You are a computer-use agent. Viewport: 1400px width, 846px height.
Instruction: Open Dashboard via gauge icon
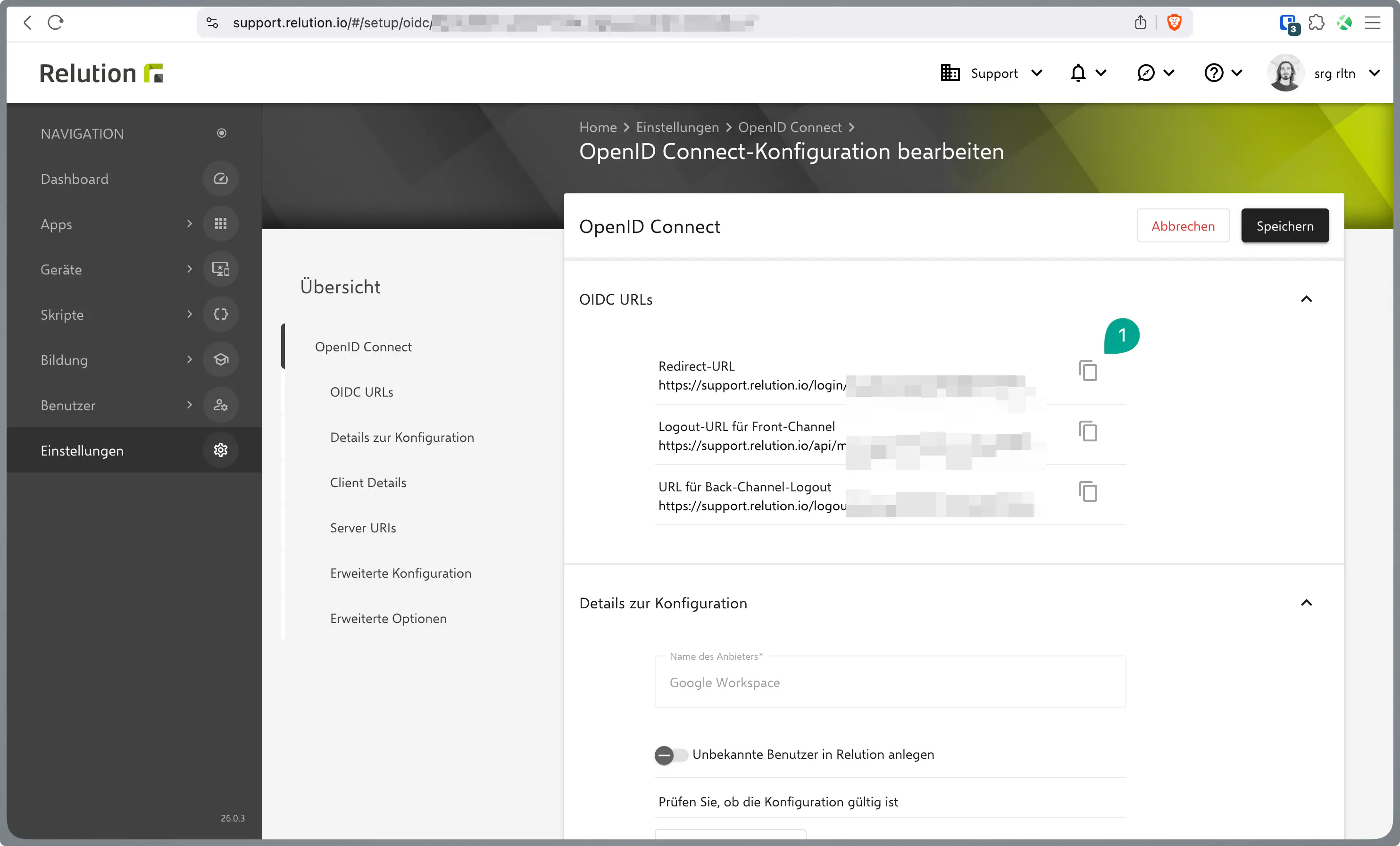(x=220, y=179)
